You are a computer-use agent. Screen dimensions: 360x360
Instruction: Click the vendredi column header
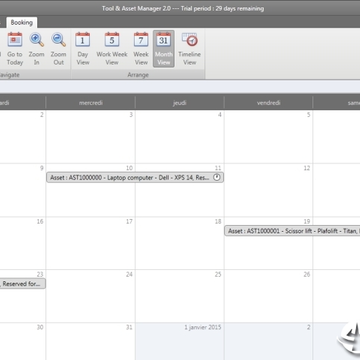click(269, 103)
